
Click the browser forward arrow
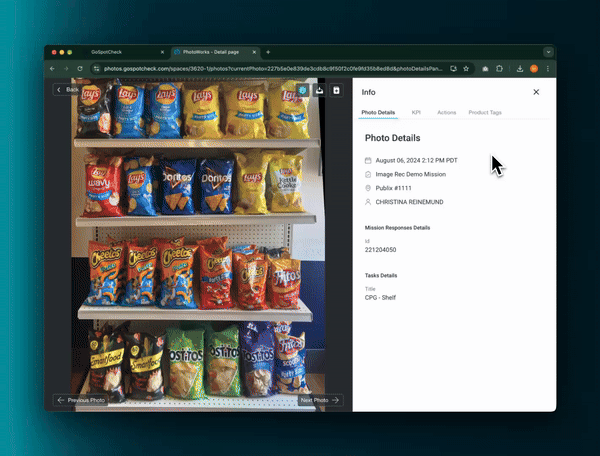click(x=66, y=69)
